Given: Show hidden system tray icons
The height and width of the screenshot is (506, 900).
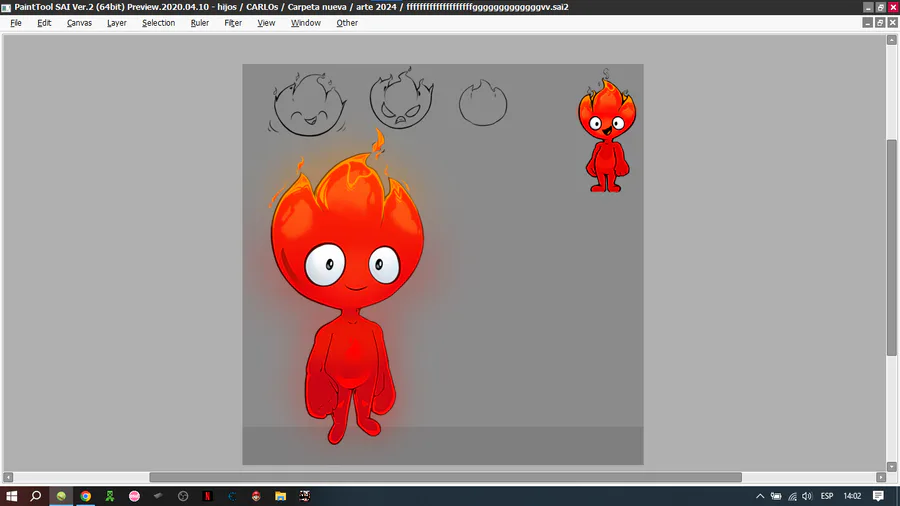Looking at the screenshot, I should pos(760,496).
